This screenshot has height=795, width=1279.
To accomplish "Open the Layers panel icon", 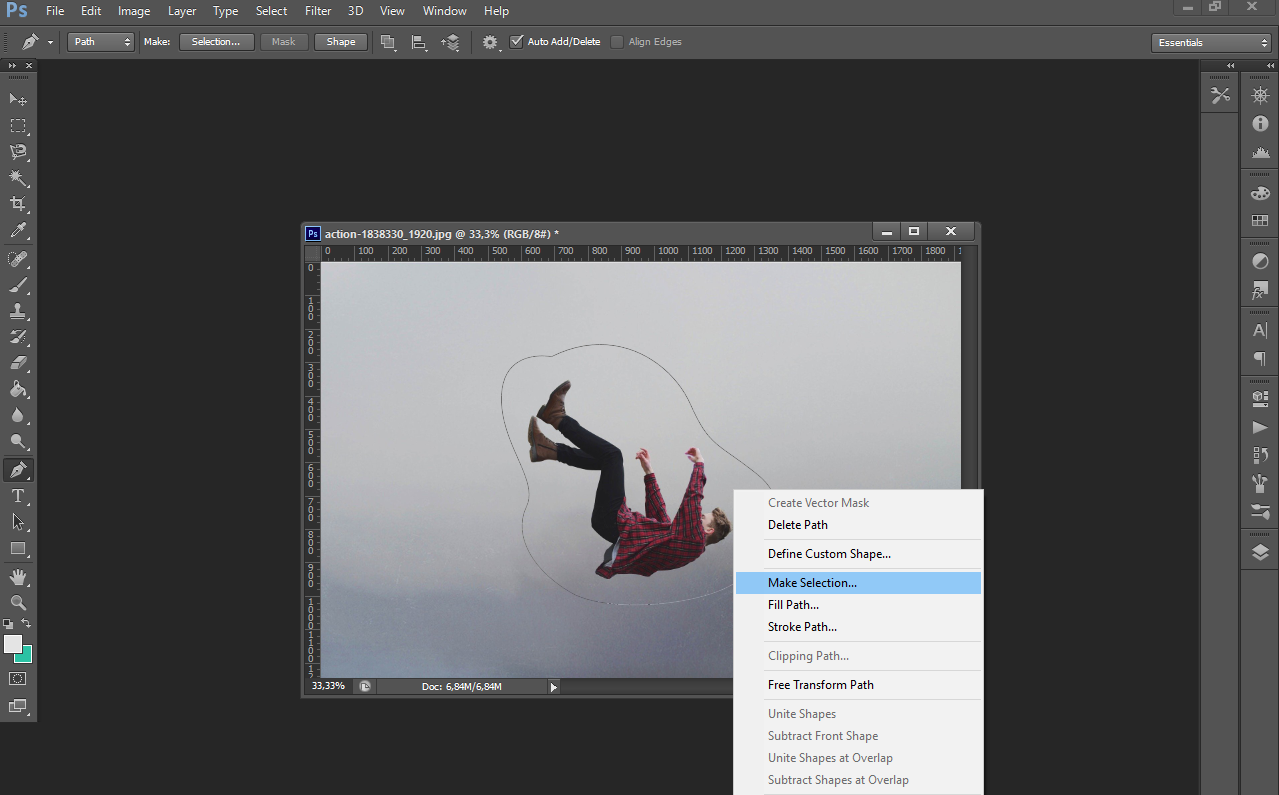I will coord(1260,552).
